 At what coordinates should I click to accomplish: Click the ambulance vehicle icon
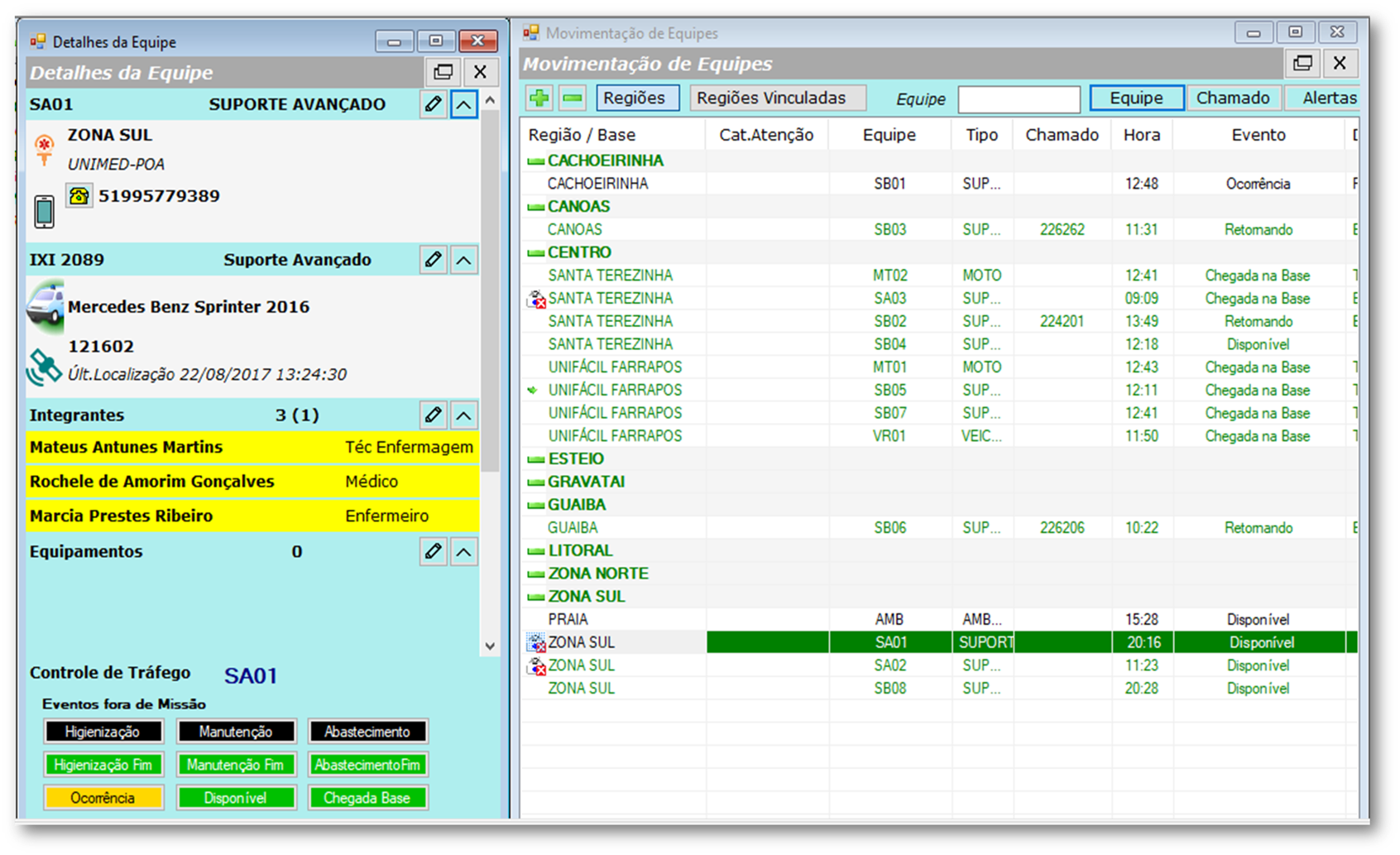pos(46,305)
